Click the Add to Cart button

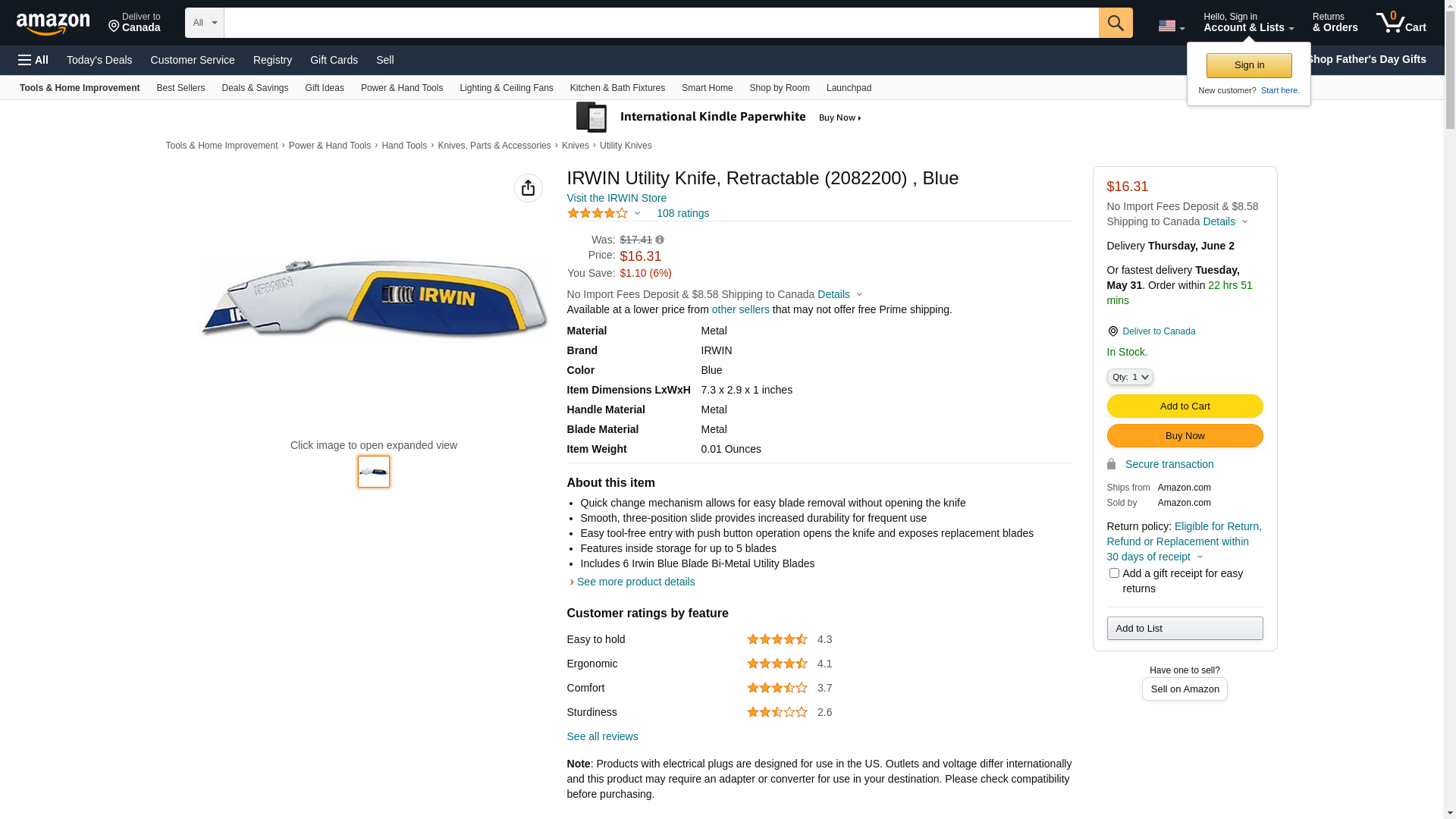1185,406
